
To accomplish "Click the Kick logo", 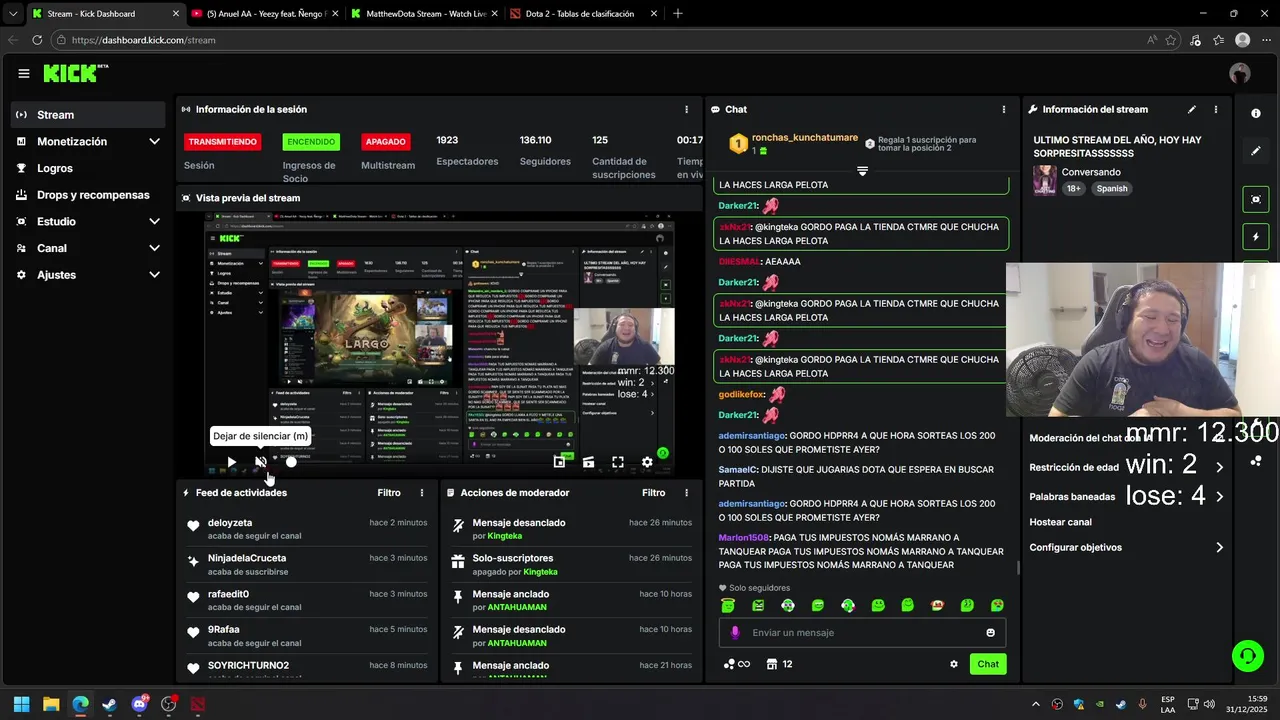I will tap(76, 73).
